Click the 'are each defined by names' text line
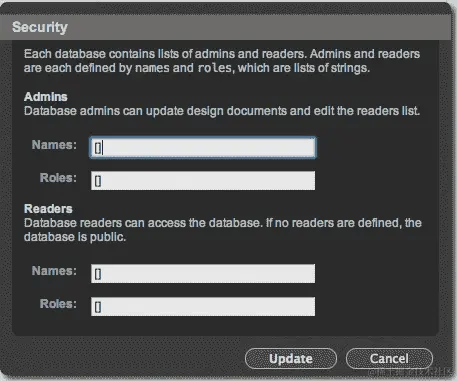 [197, 68]
